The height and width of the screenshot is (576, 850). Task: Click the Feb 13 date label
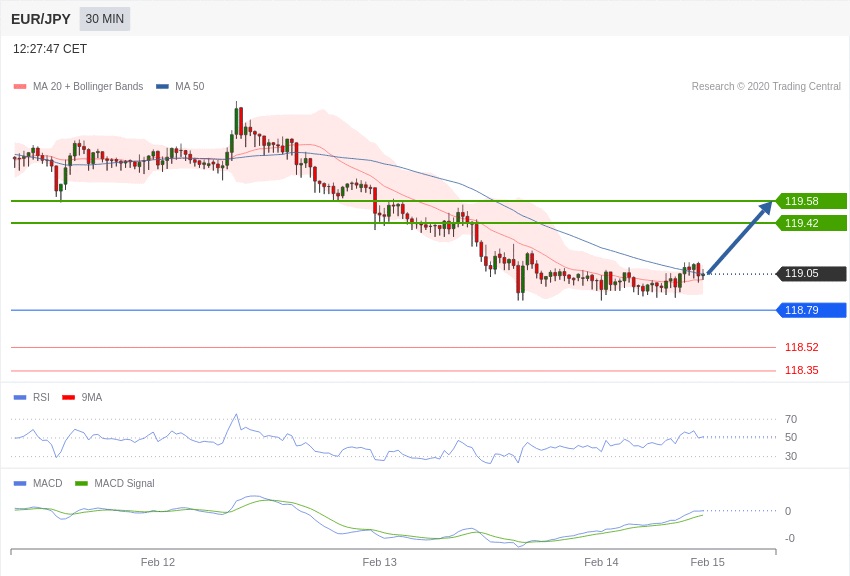[380, 562]
